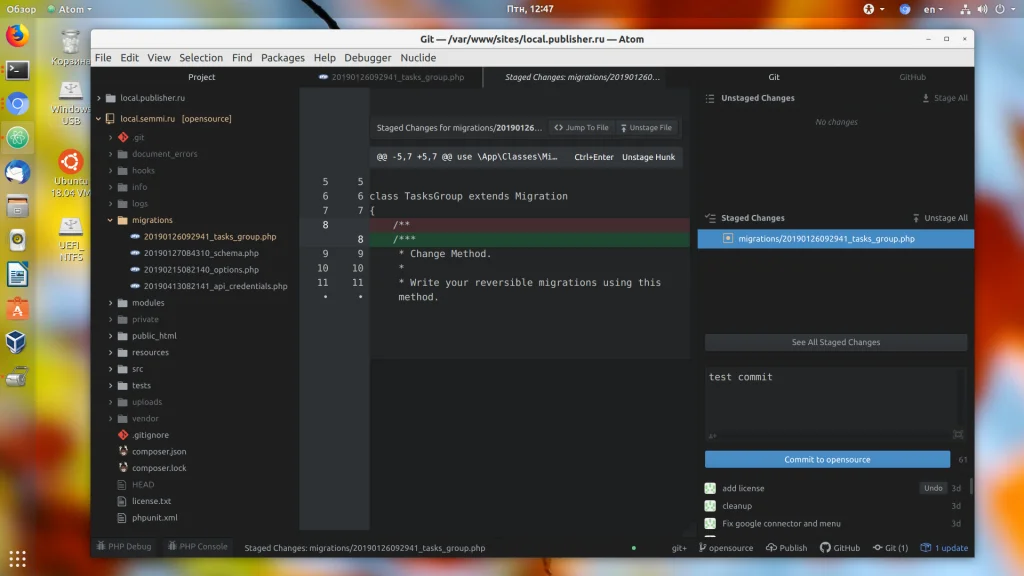Expand the local.publisher.ru project folder

pyautogui.click(x=99, y=98)
